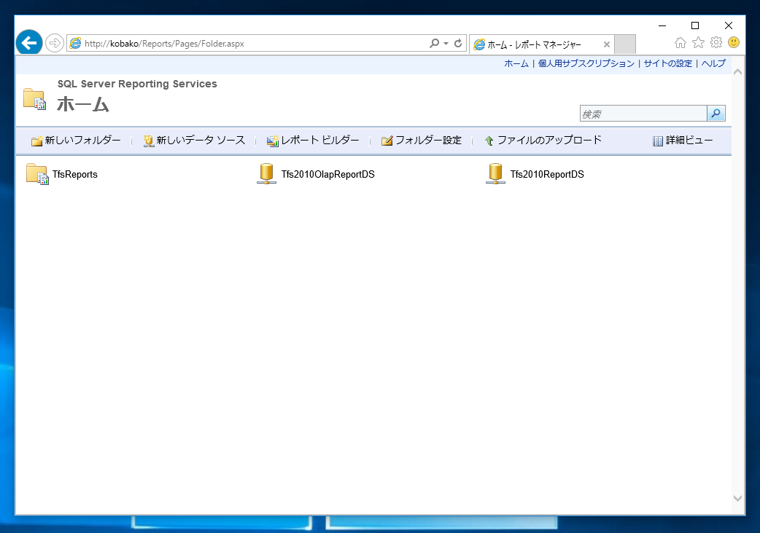Open 個人用サブスクリプション link
The width and height of the screenshot is (760, 533).
(x=586, y=63)
